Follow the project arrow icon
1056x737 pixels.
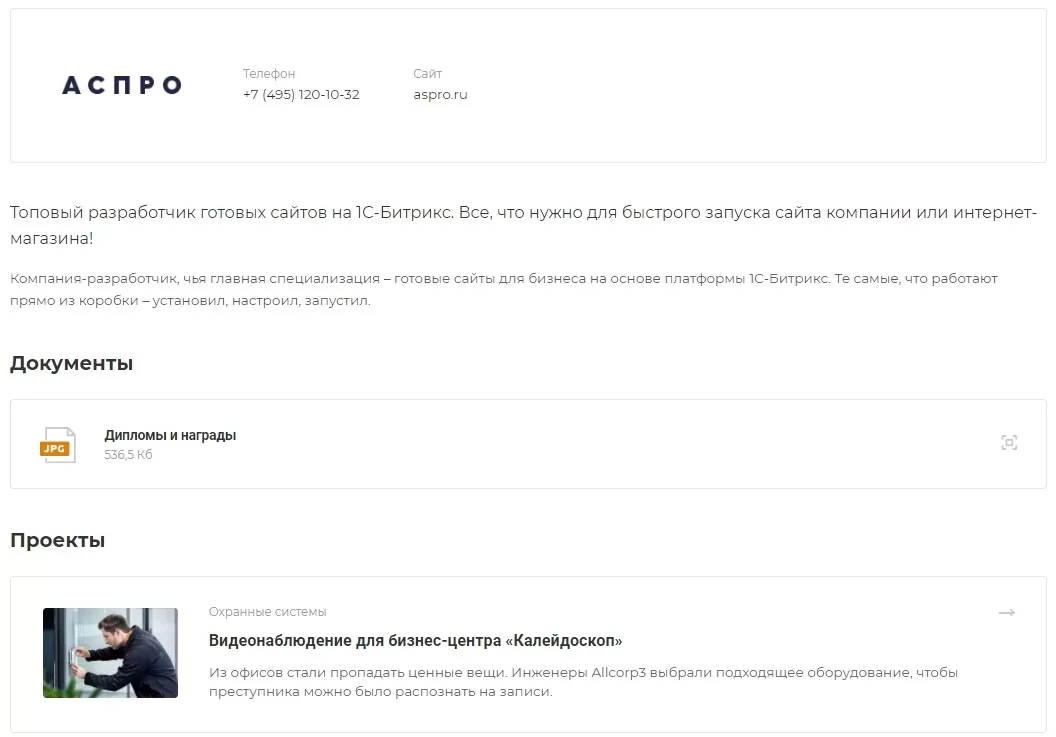click(x=1006, y=612)
